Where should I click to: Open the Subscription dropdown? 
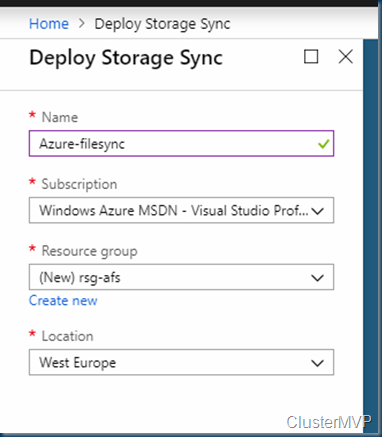[x=181, y=210]
